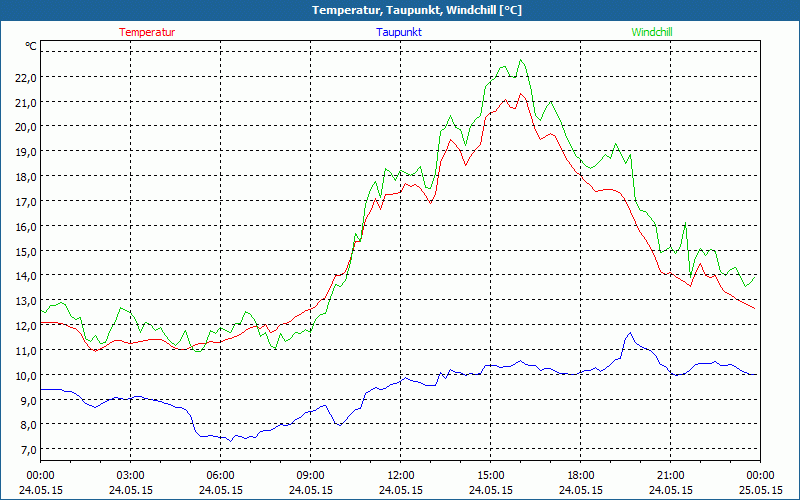Click the 09:00 time axis label
Viewport: 800px width, 500px height.
(311, 476)
